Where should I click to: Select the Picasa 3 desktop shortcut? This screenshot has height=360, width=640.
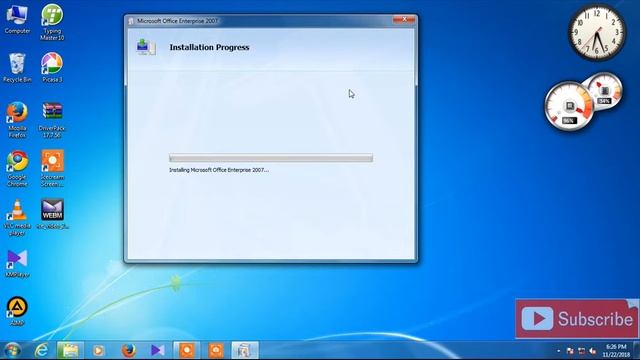[52, 68]
